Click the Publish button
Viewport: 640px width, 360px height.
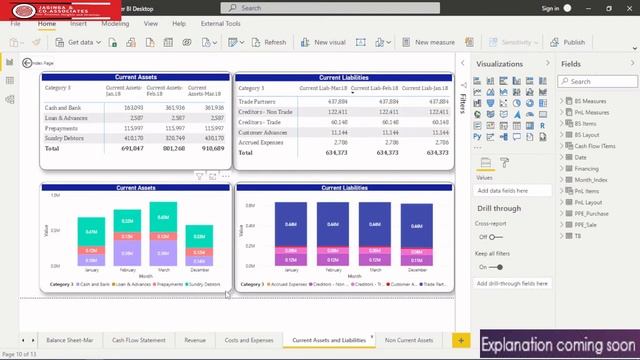pos(567,42)
